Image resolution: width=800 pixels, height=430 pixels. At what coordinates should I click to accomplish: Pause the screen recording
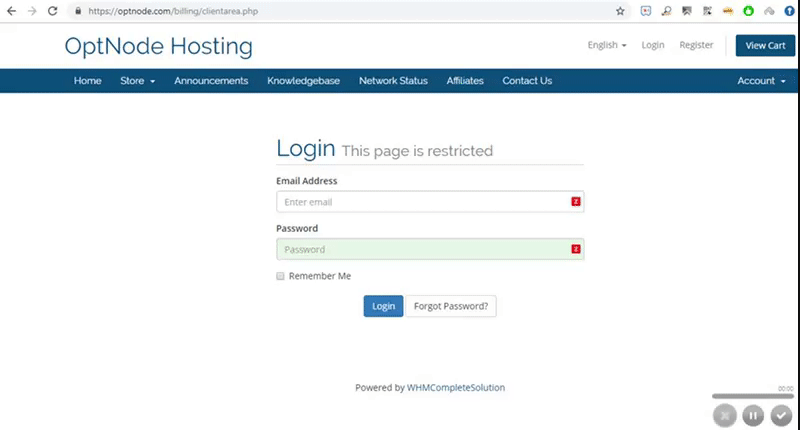[x=753, y=416]
